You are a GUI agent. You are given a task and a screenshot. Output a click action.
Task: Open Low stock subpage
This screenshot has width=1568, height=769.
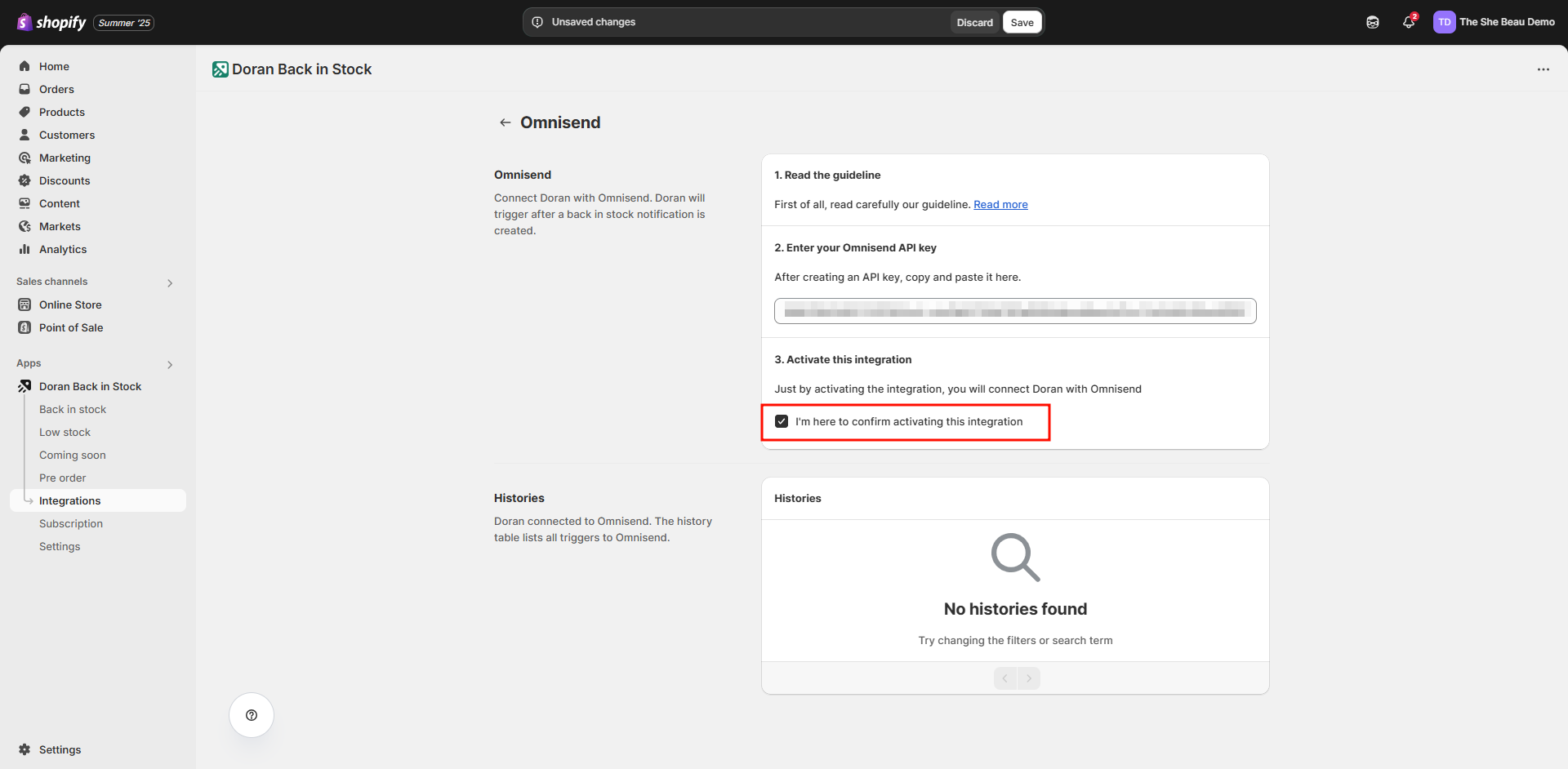[x=65, y=432]
